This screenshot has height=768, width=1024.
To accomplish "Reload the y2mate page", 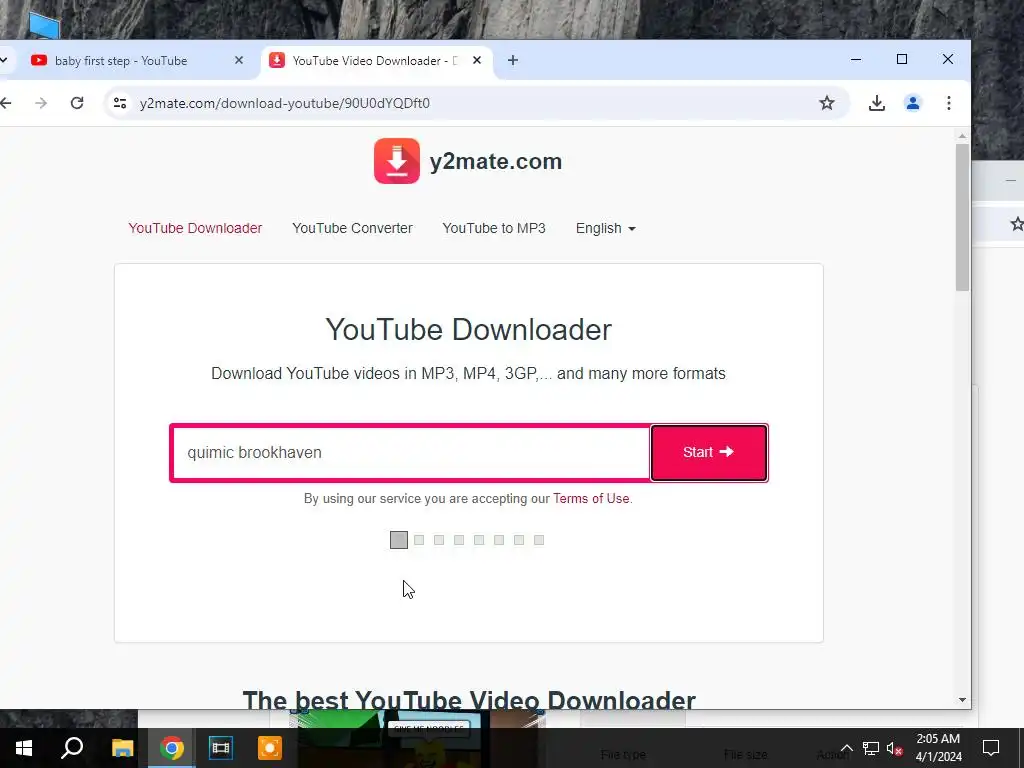I will click(x=77, y=103).
